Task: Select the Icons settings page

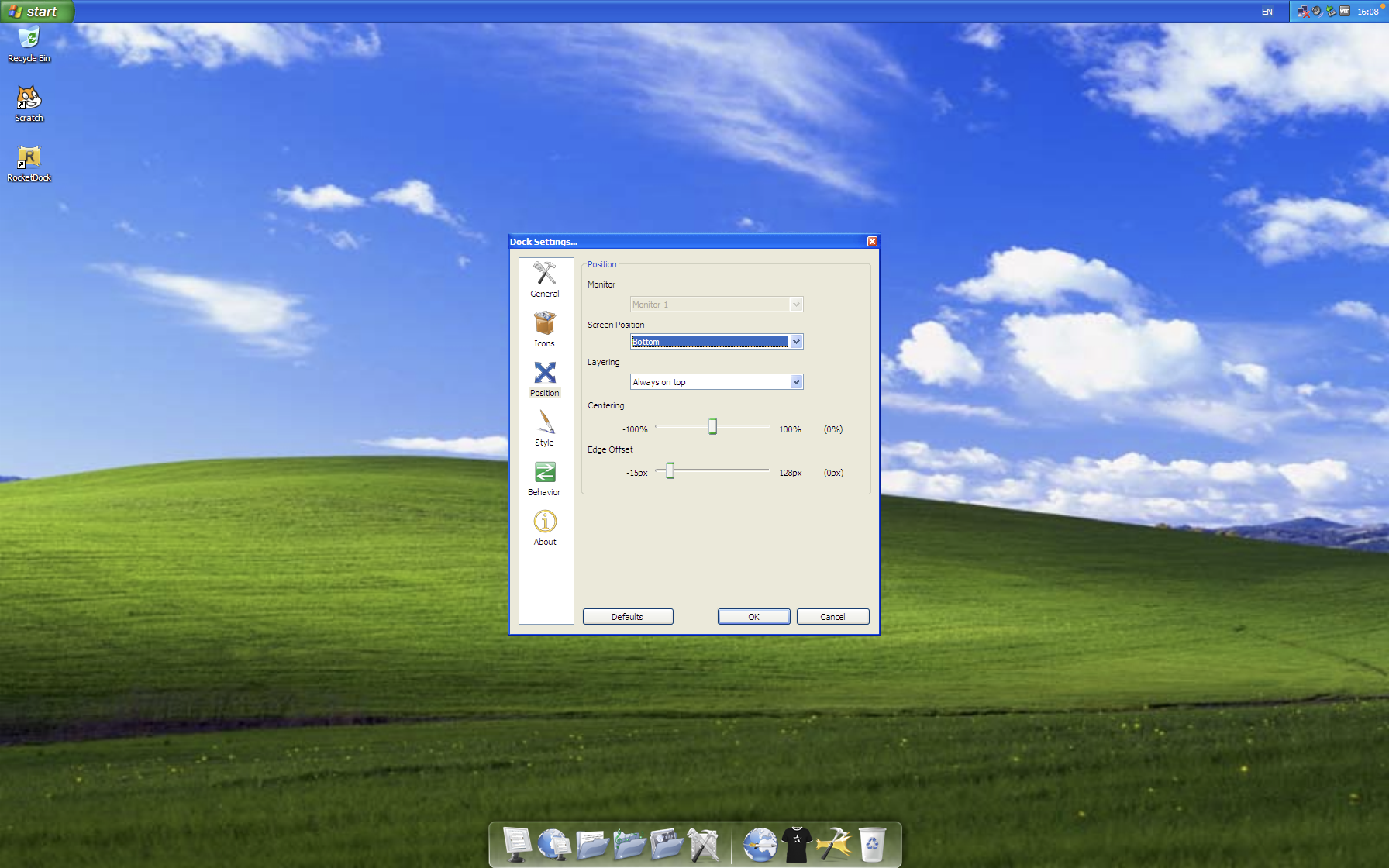Action: pos(544,329)
